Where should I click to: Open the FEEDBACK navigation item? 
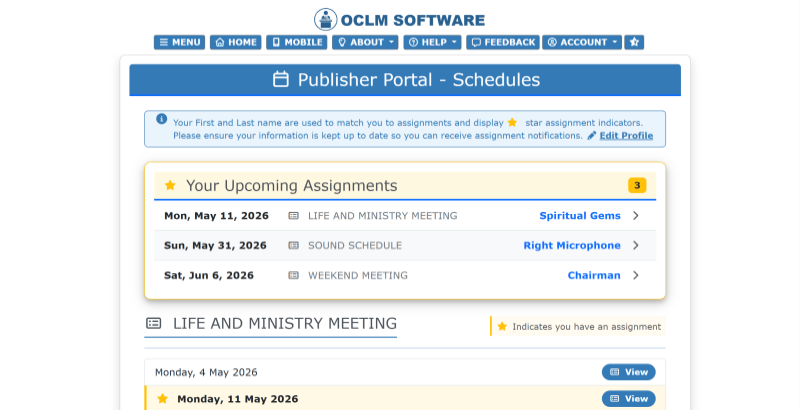tap(503, 42)
